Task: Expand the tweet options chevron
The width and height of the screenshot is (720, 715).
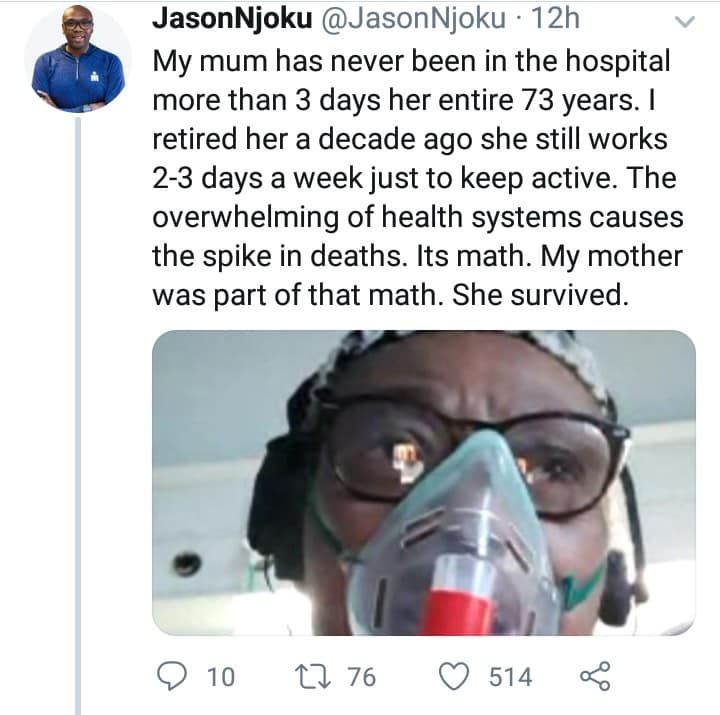Action: (685, 21)
